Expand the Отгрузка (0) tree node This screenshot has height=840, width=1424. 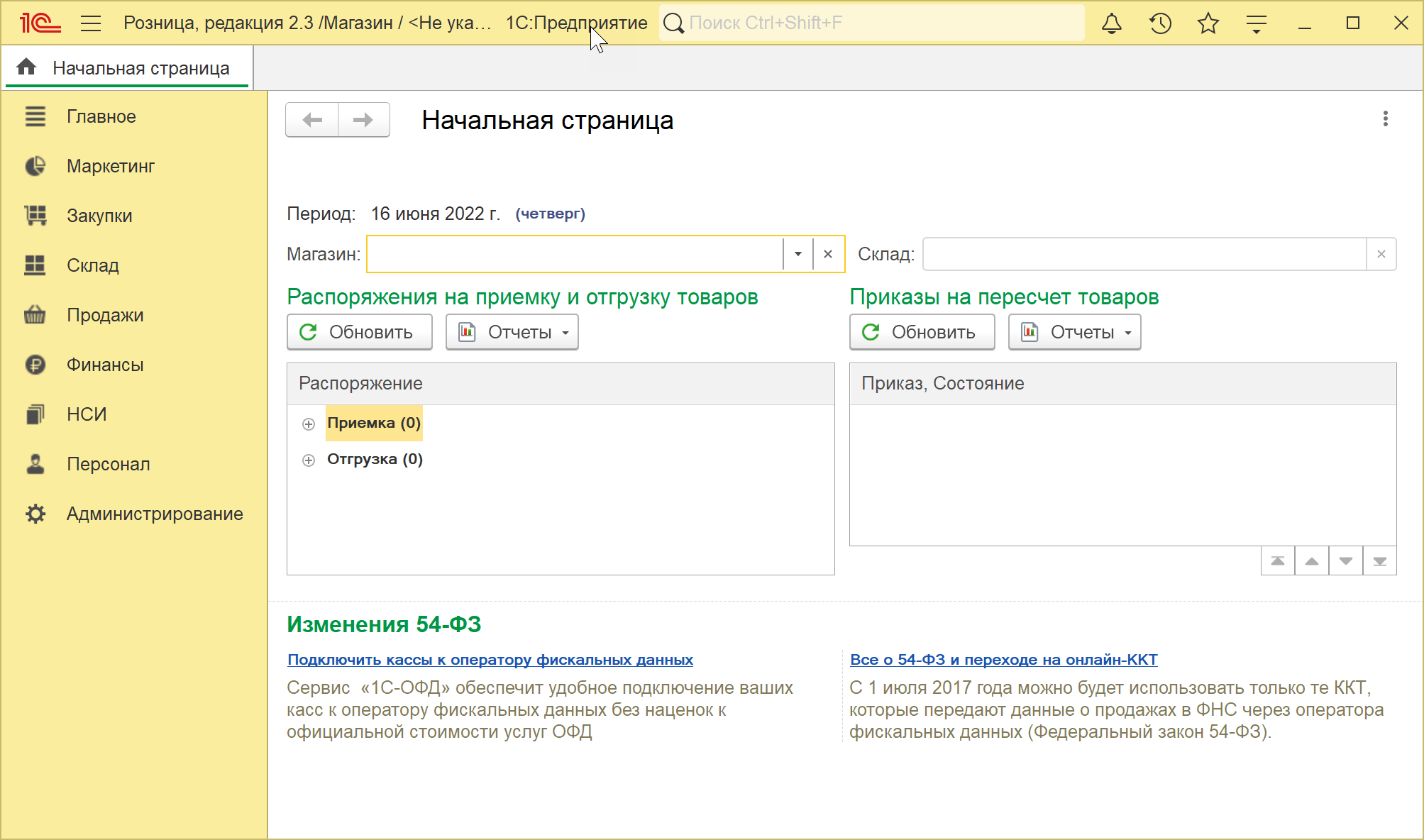click(x=309, y=460)
